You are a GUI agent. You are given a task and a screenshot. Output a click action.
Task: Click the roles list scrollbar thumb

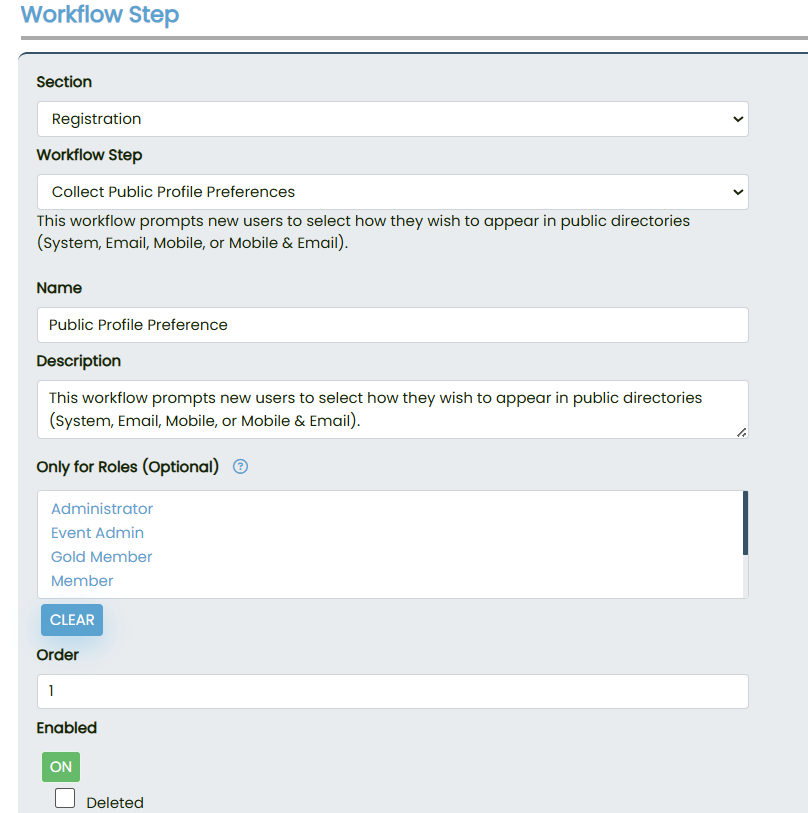click(745, 522)
